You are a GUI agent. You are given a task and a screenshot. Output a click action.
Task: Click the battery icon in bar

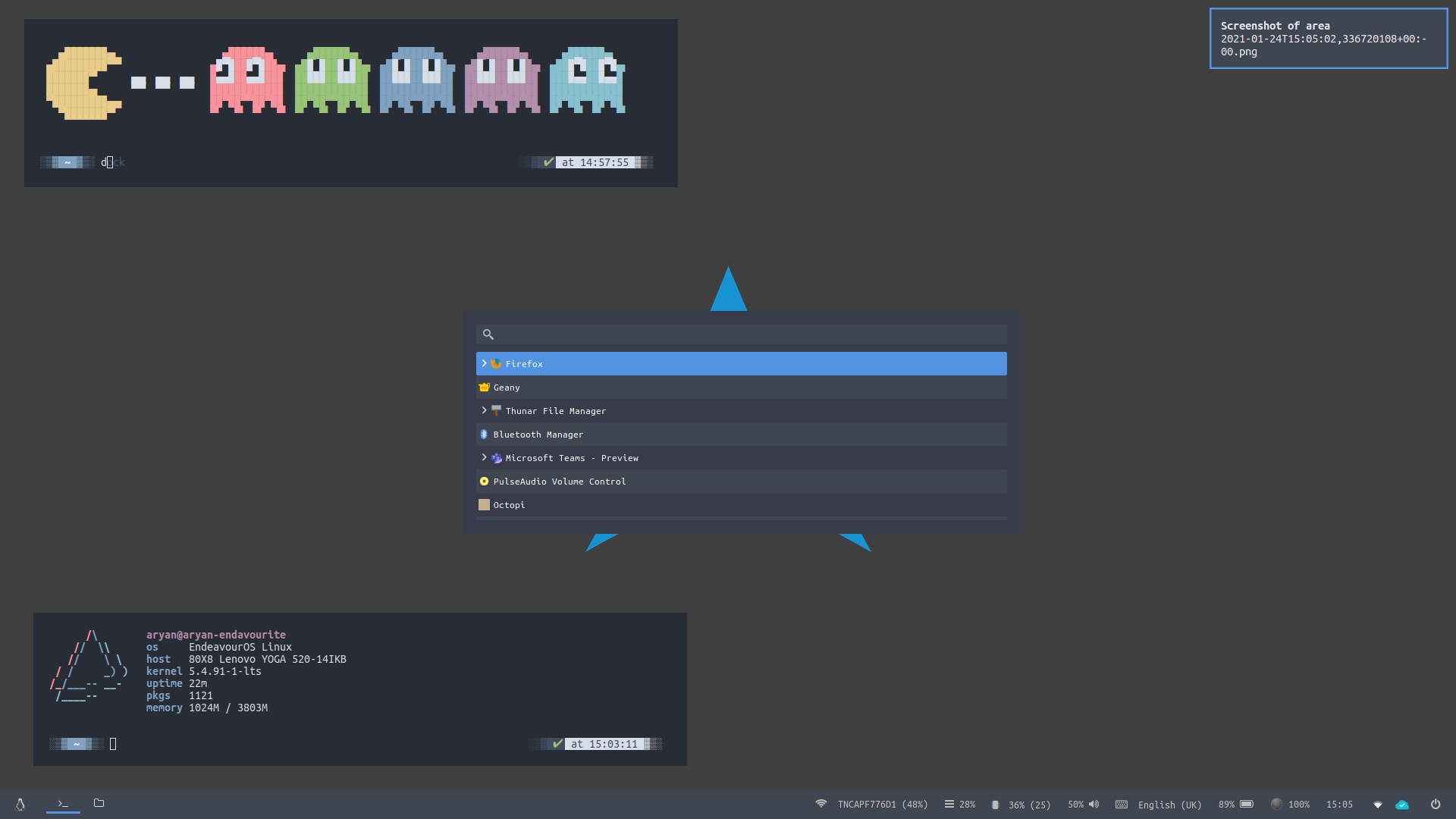coord(1247,805)
